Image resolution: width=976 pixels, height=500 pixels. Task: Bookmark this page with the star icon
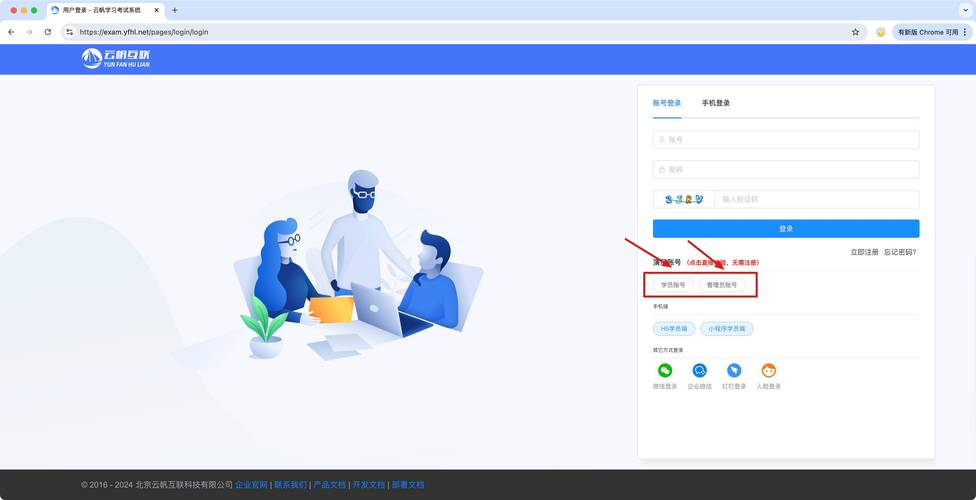click(x=855, y=32)
